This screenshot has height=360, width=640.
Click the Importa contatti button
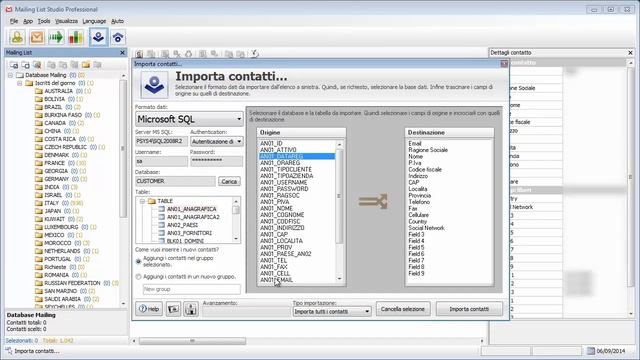[x=469, y=309]
